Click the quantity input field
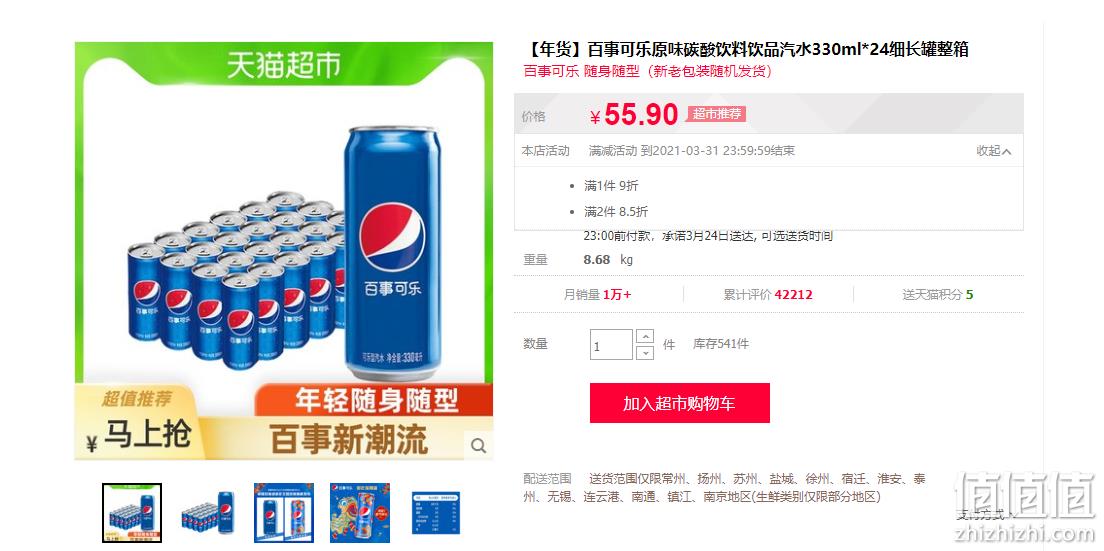Screen dimensions: 1104x551 [x=611, y=345]
